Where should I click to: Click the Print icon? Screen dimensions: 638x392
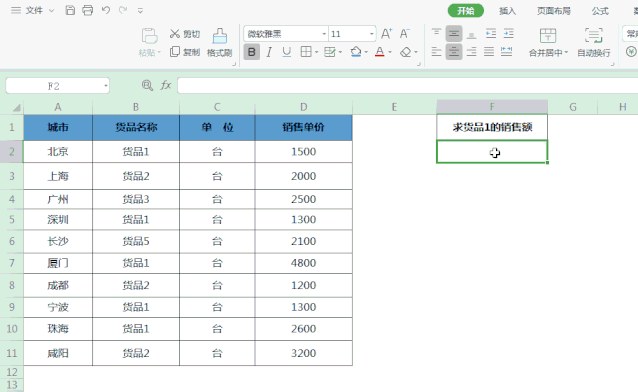pyautogui.click(x=87, y=10)
